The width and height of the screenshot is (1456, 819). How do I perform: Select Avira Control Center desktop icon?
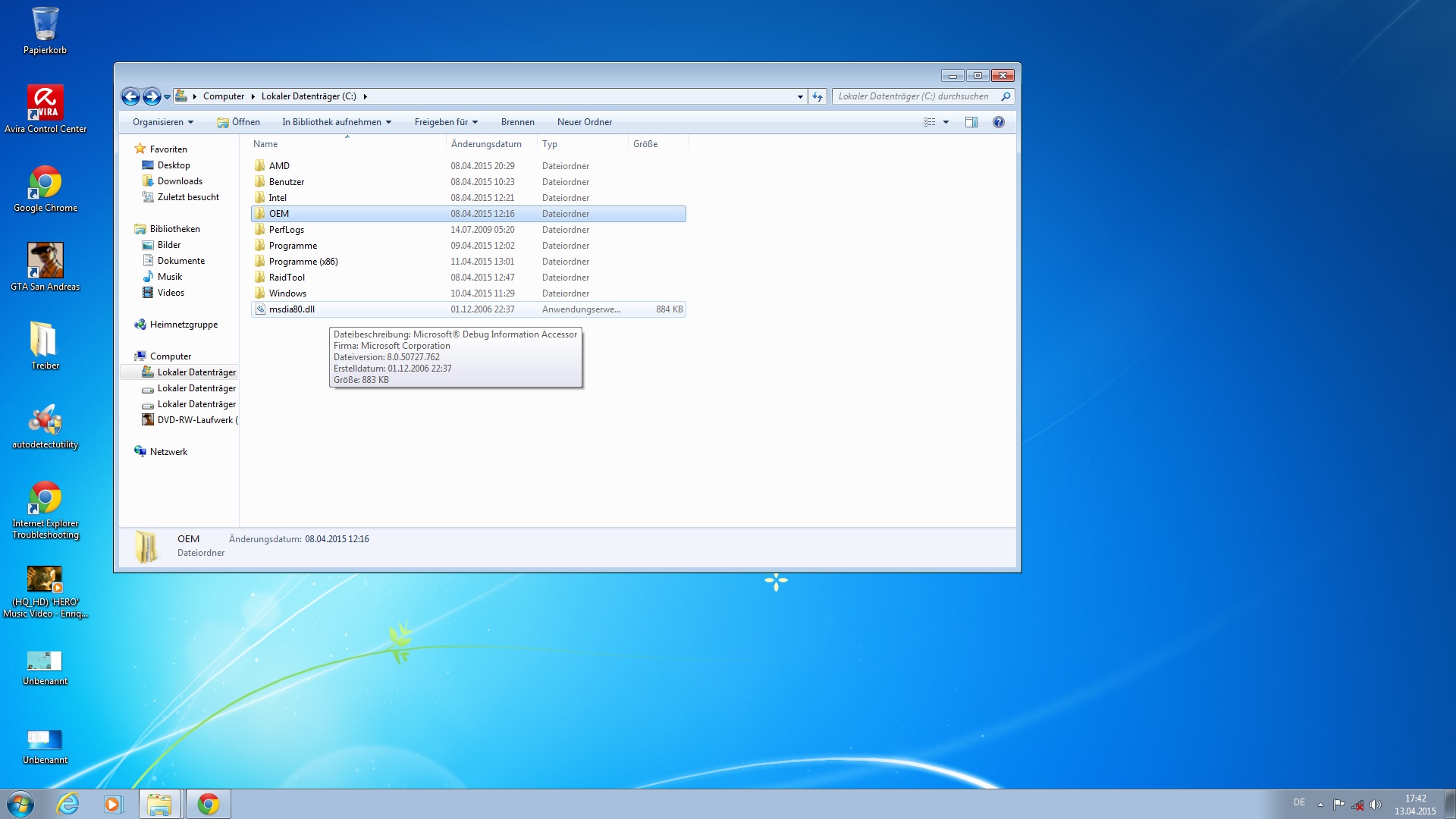45,110
